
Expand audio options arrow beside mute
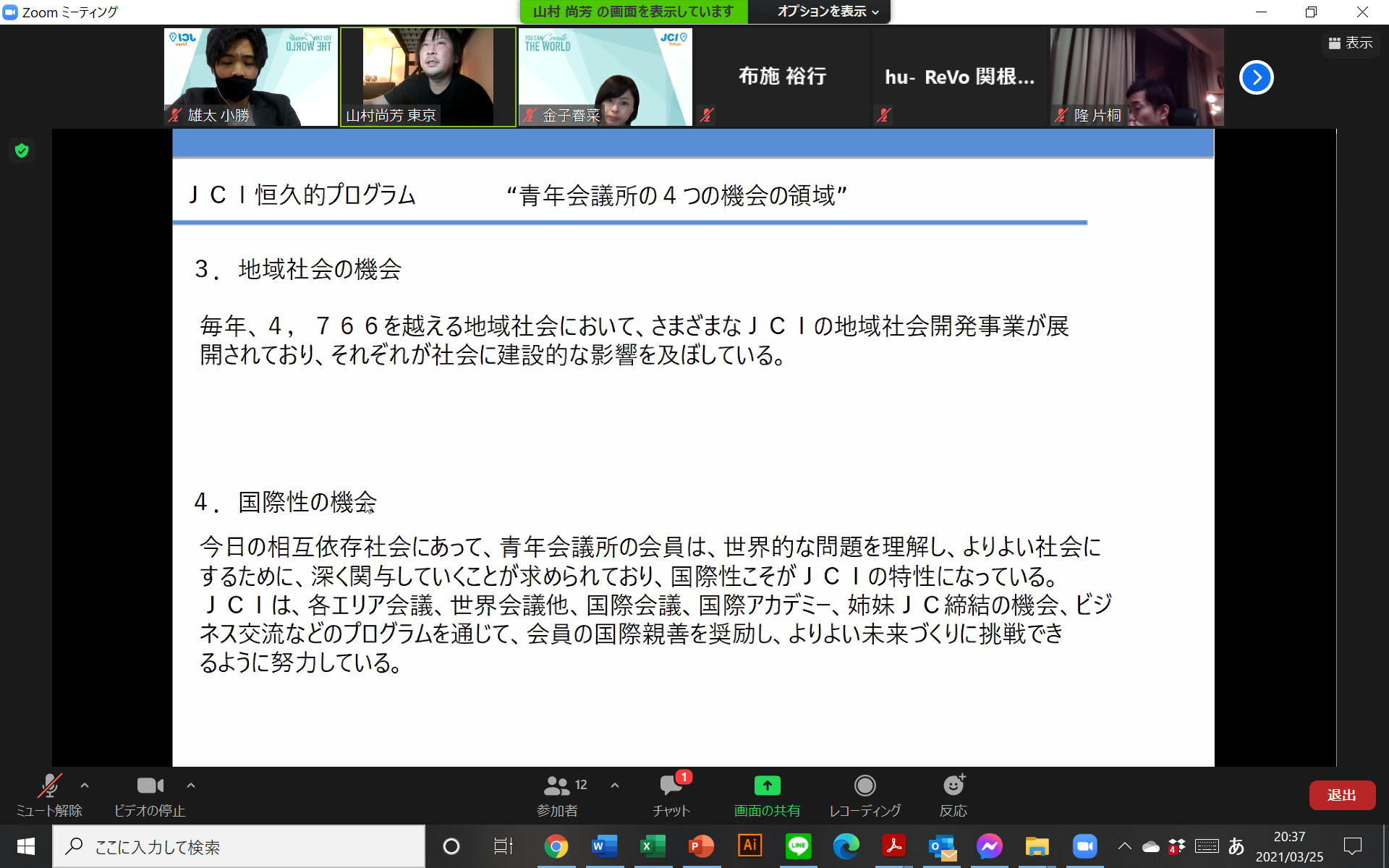coord(85,785)
